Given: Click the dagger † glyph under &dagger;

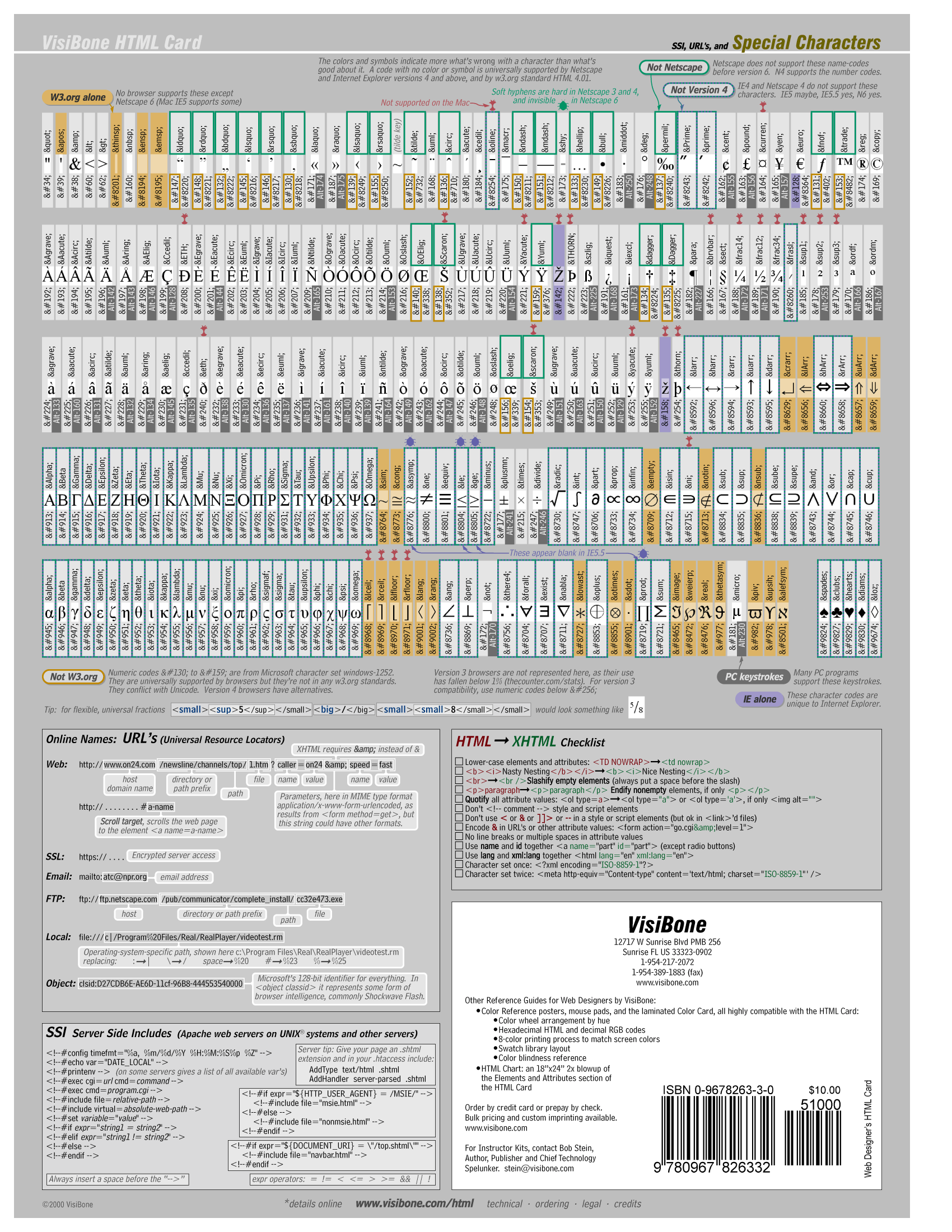Looking at the screenshot, I should [x=649, y=277].
